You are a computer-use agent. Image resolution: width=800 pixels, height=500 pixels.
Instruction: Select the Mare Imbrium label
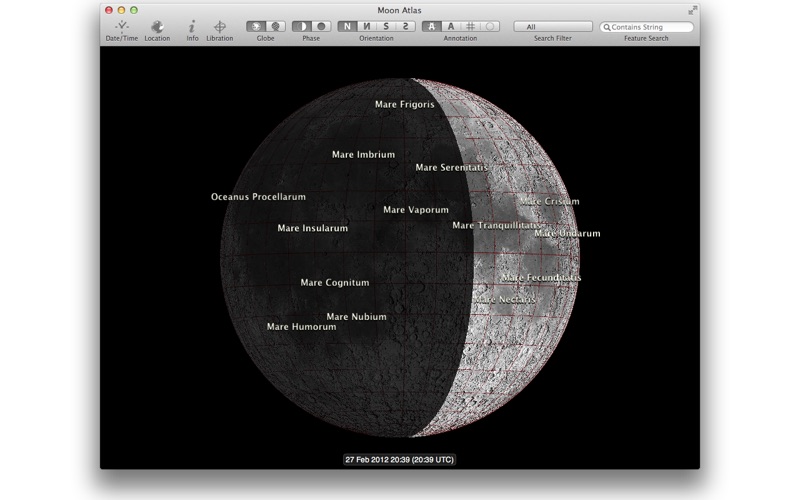click(x=363, y=155)
